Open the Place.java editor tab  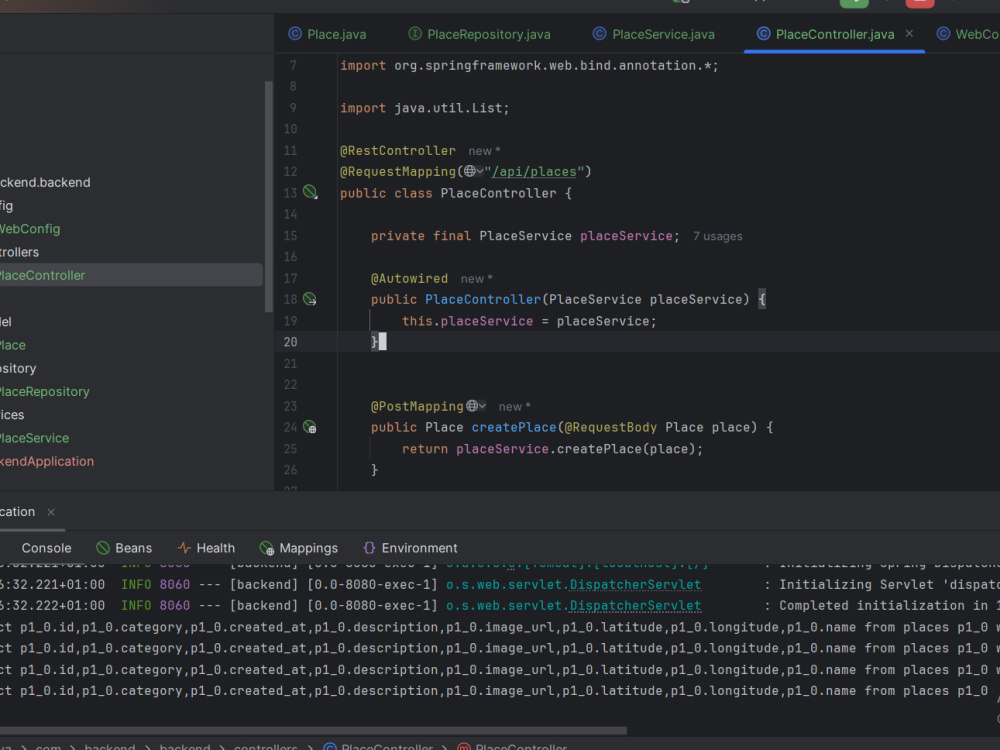(x=327, y=34)
